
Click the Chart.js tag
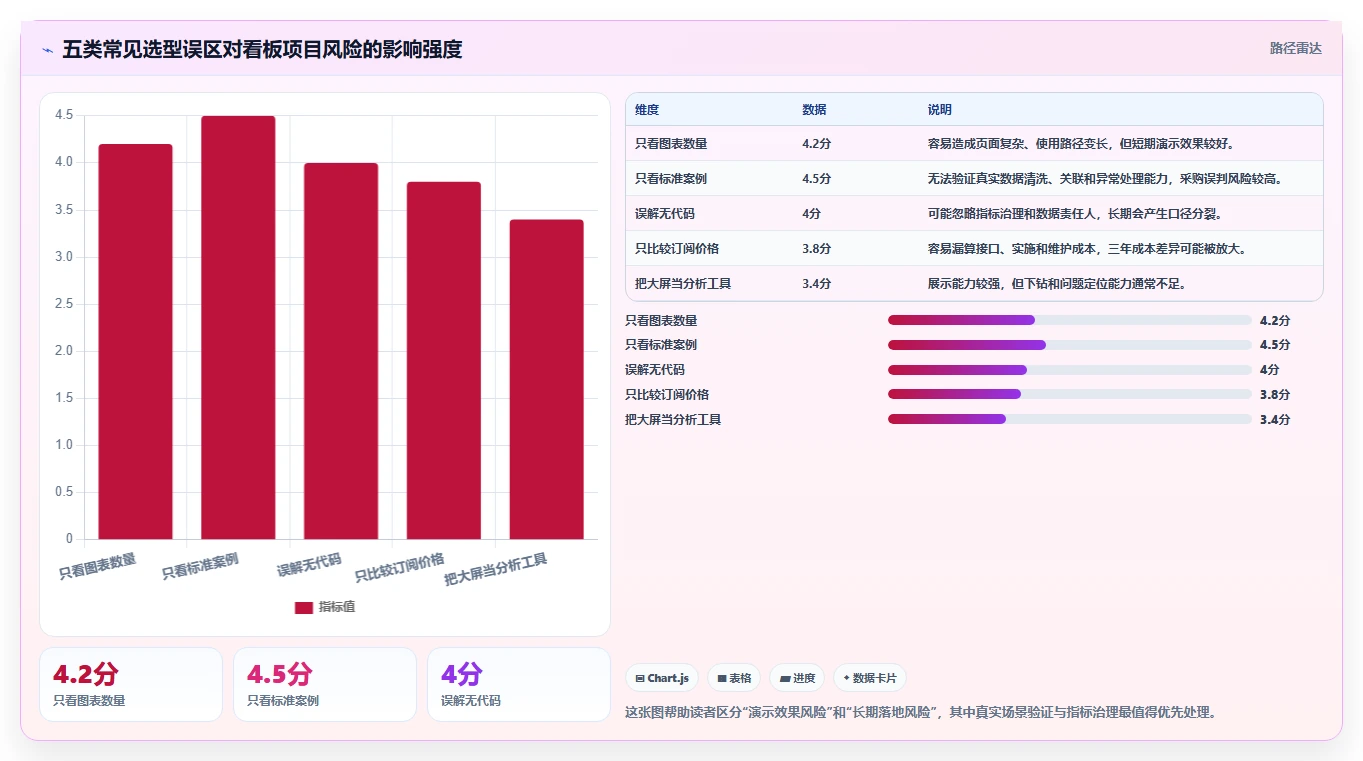(662, 678)
